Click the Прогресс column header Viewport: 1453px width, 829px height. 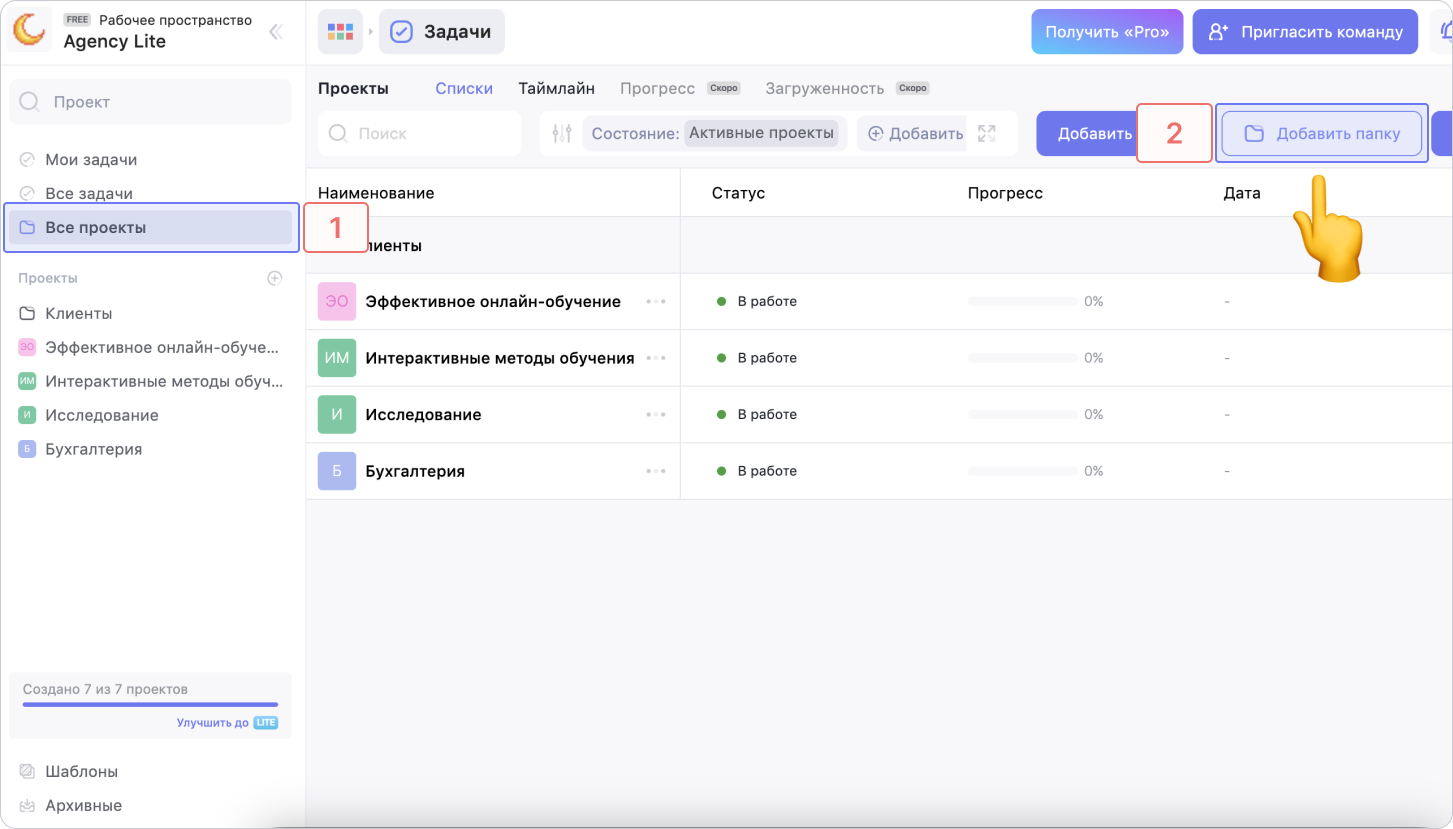pyautogui.click(x=1005, y=193)
